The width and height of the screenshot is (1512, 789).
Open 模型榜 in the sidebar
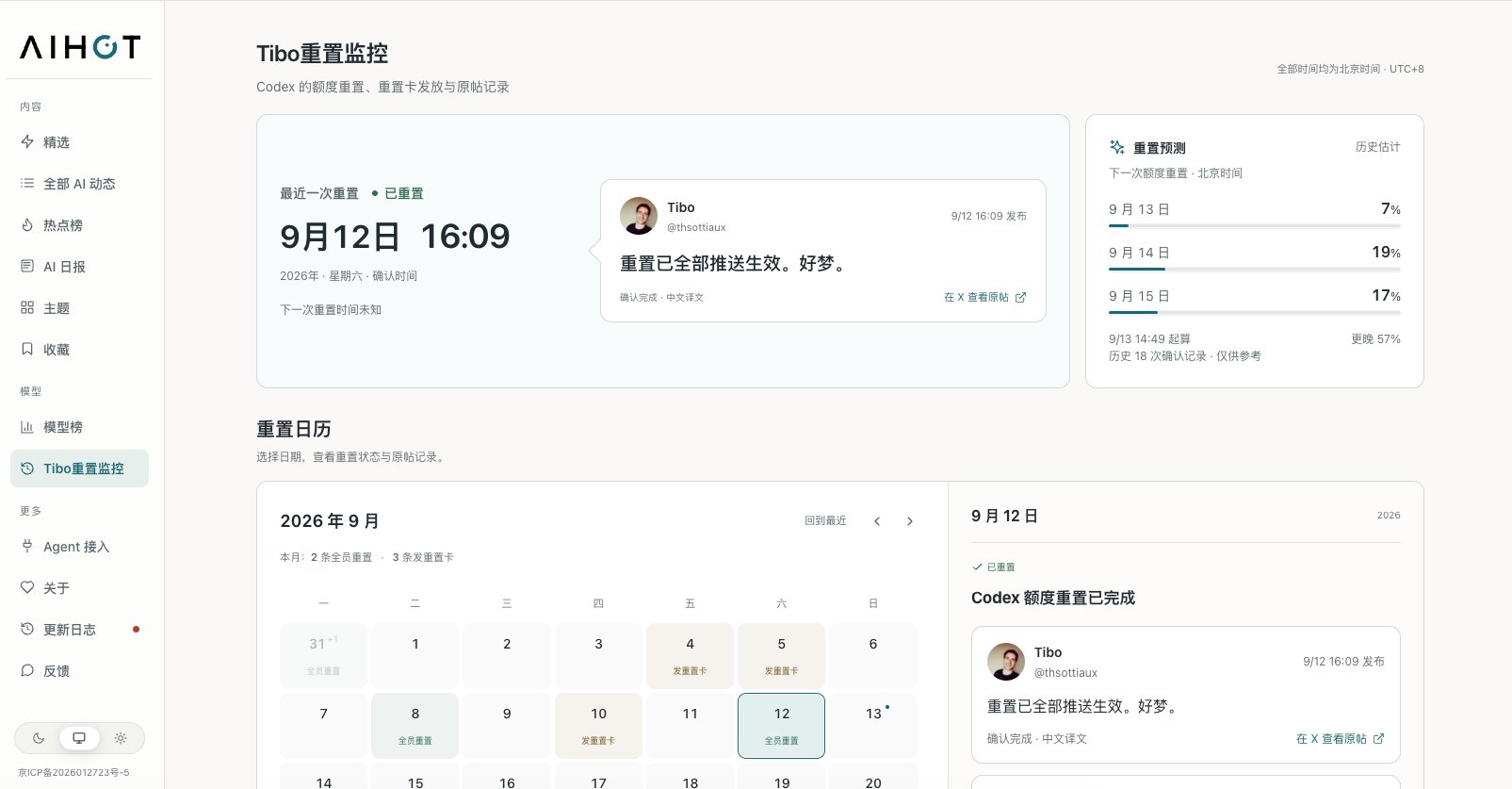79,427
